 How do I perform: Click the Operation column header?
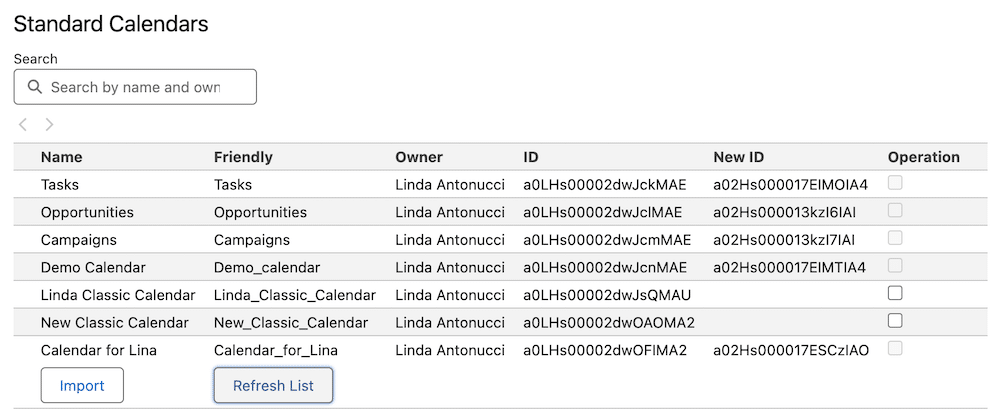click(923, 157)
